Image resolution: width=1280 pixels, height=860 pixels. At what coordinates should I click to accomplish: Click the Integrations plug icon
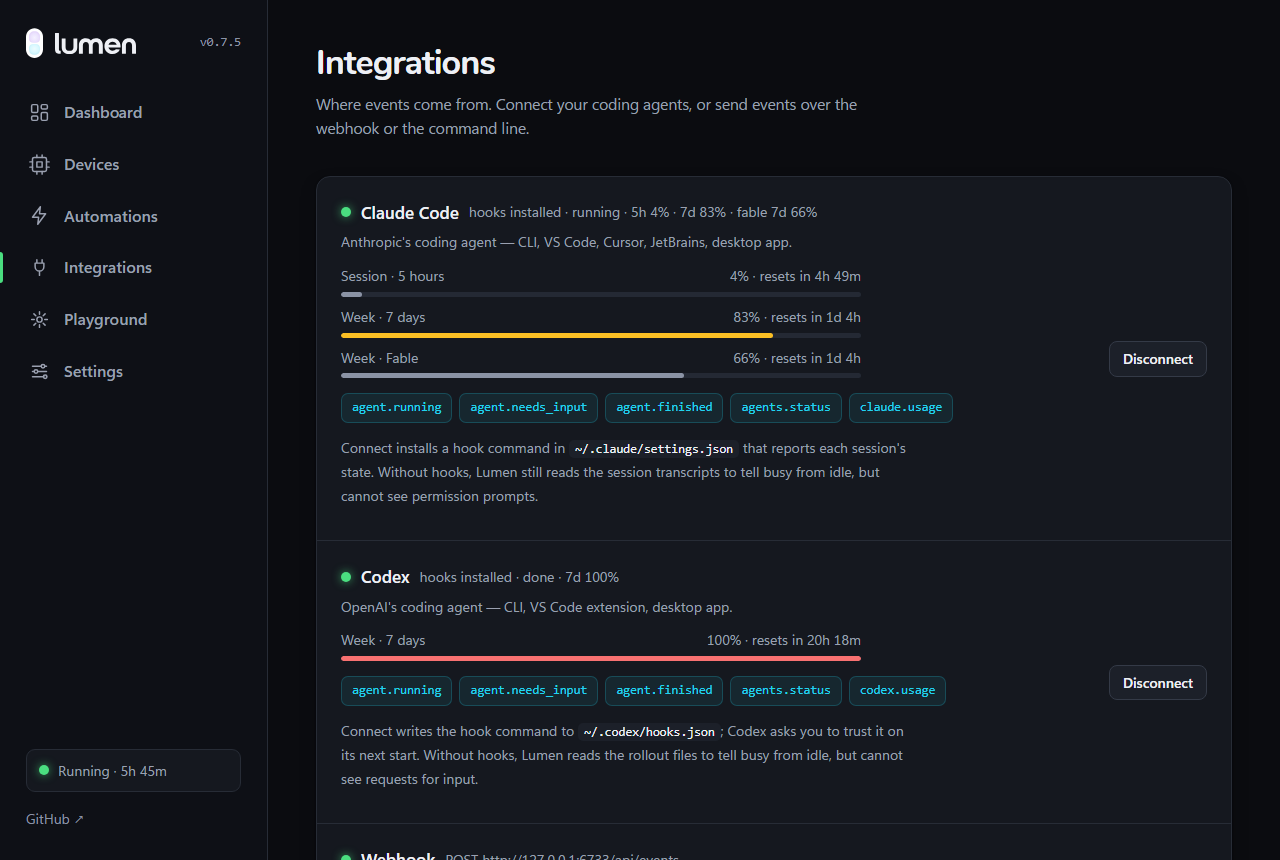pyautogui.click(x=39, y=268)
